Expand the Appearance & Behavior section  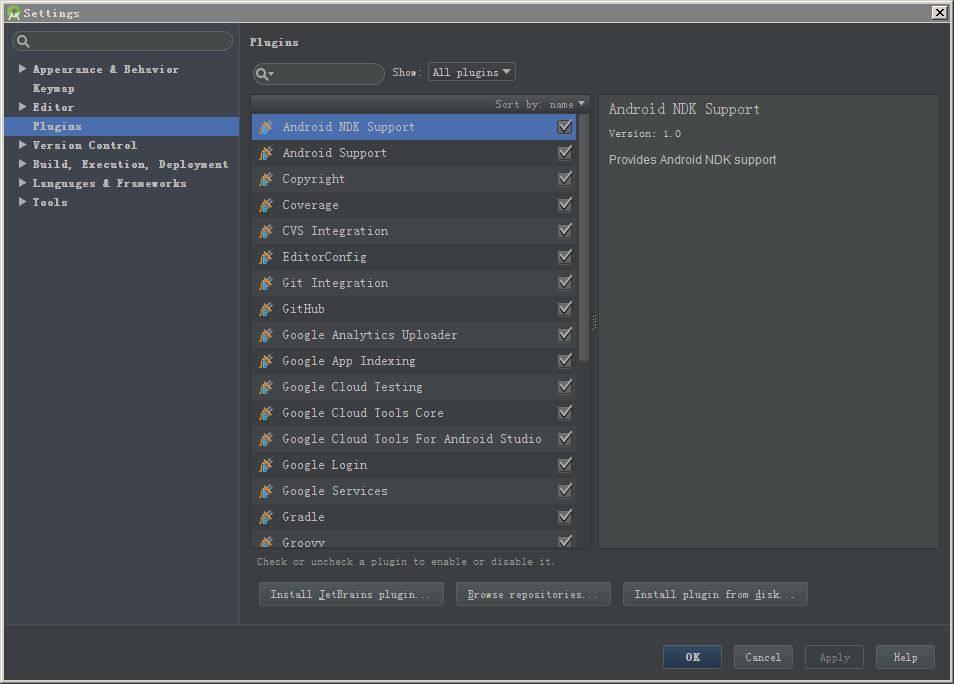click(23, 69)
